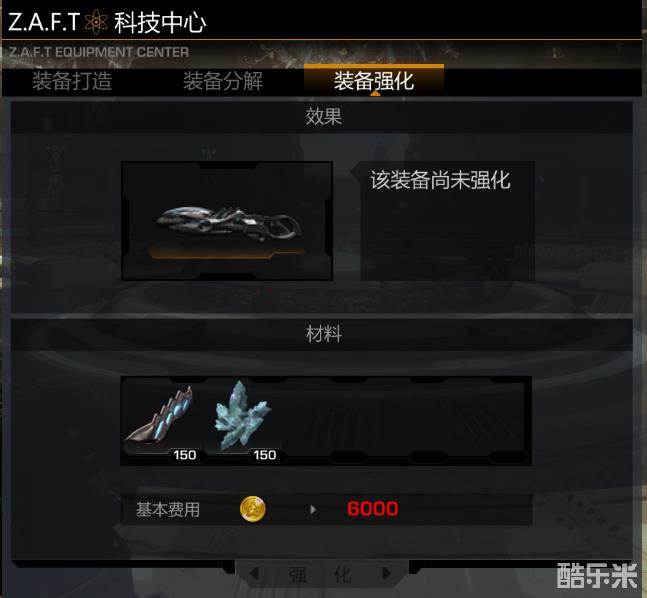Select the weapon in the equipment slot
647x598 pixels.
pyautogui.click(x=227, y=221)
